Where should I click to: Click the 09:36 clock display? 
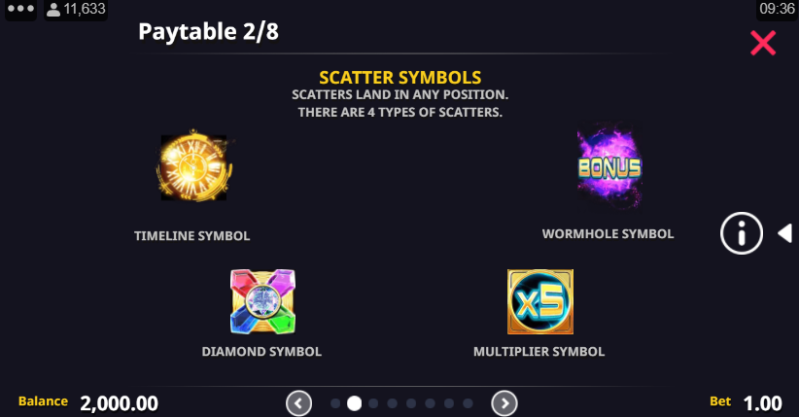(777, 9)
